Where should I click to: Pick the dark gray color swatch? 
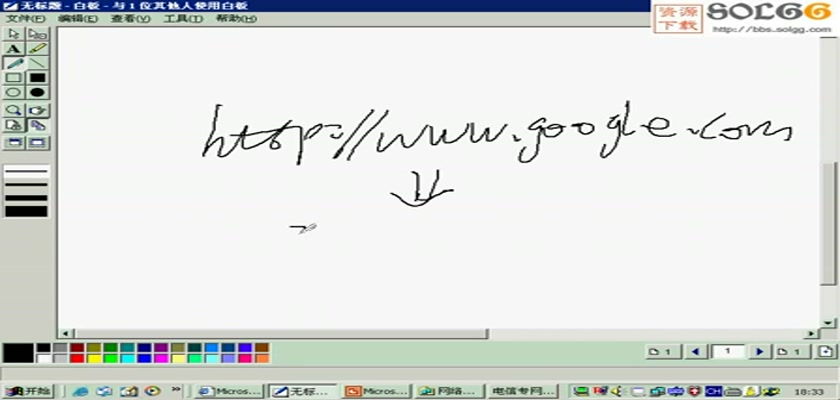coord(60,348)
